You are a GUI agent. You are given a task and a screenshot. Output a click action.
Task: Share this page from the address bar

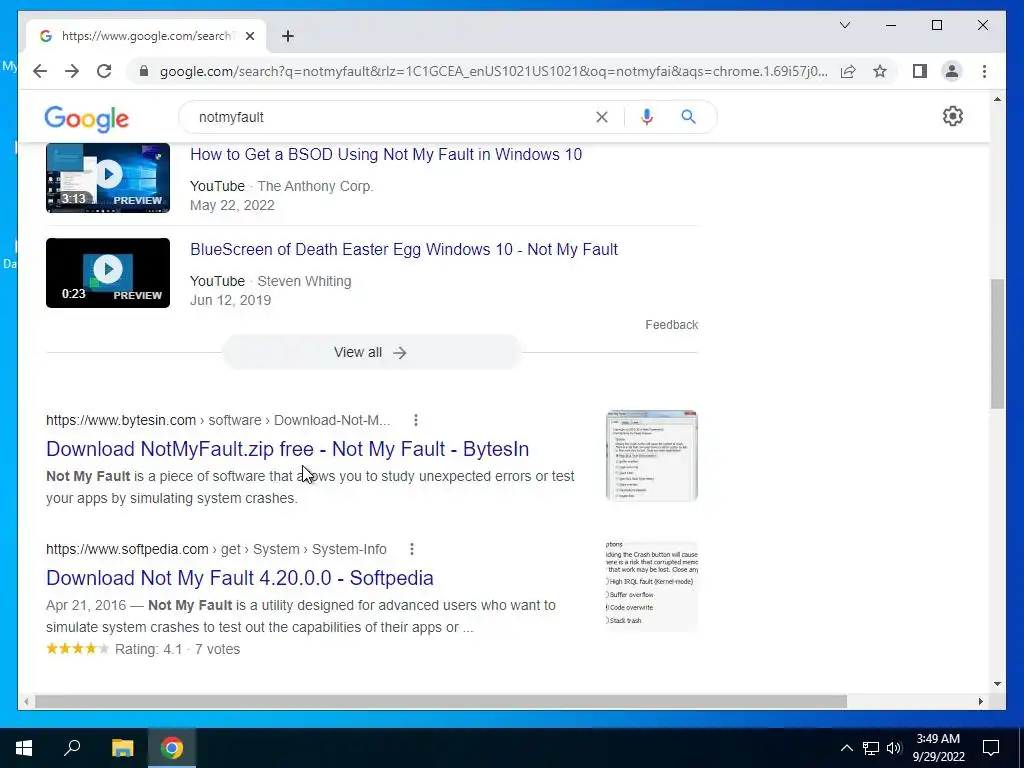point(848,71)
